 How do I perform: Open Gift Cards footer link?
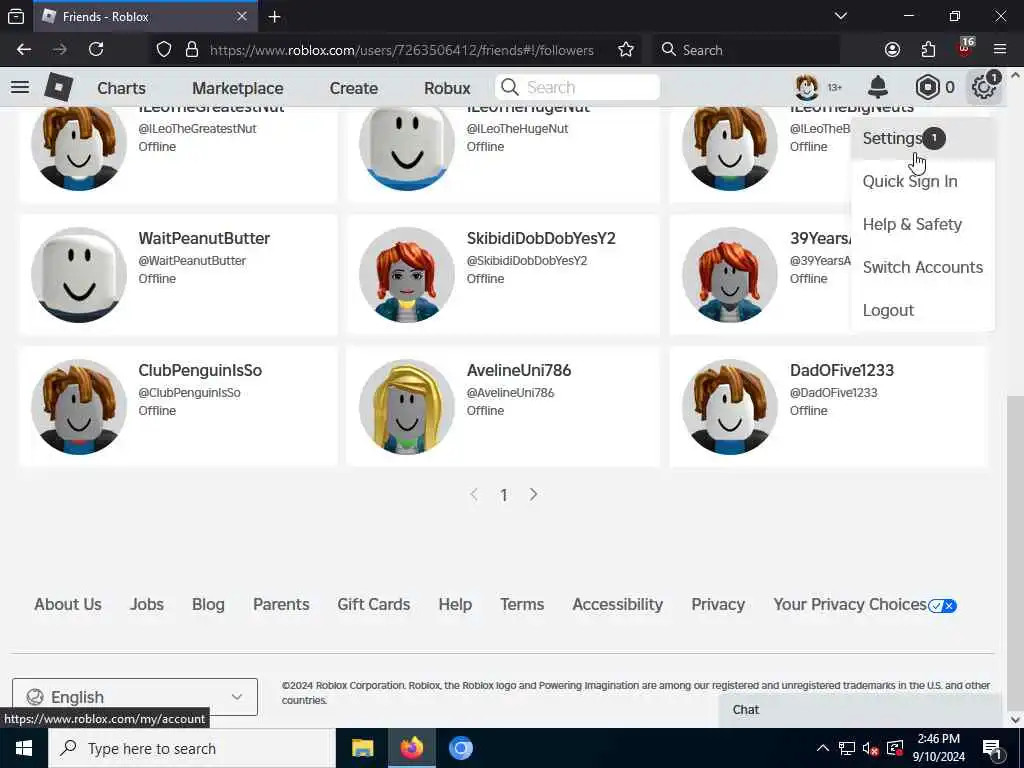(374, 604)
